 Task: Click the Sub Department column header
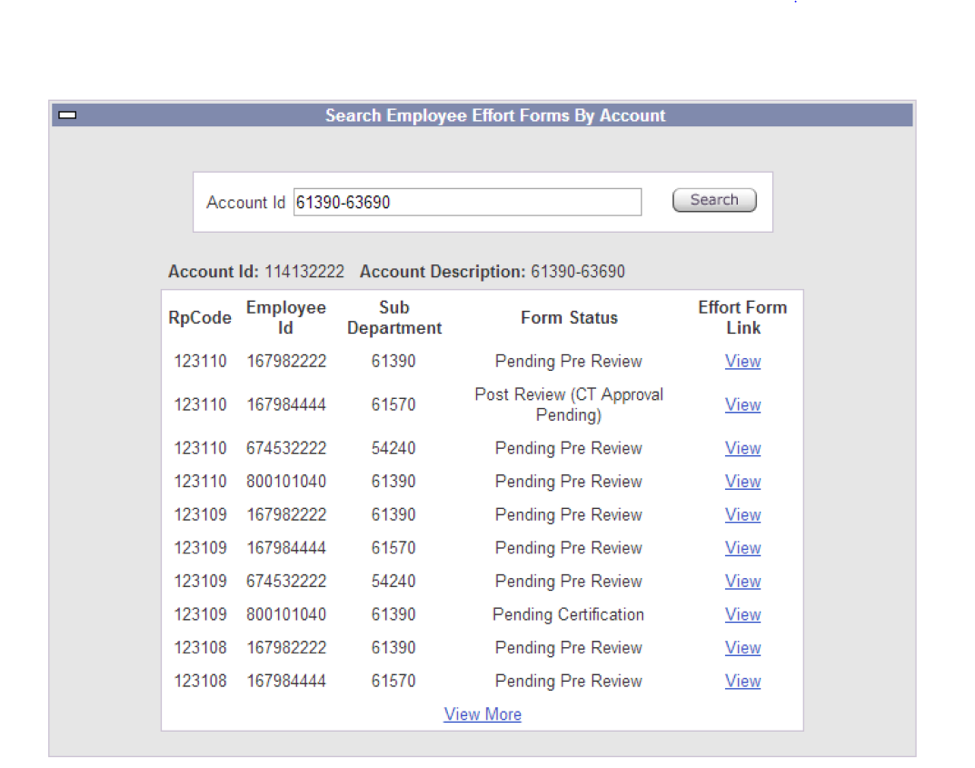point(394,318)
